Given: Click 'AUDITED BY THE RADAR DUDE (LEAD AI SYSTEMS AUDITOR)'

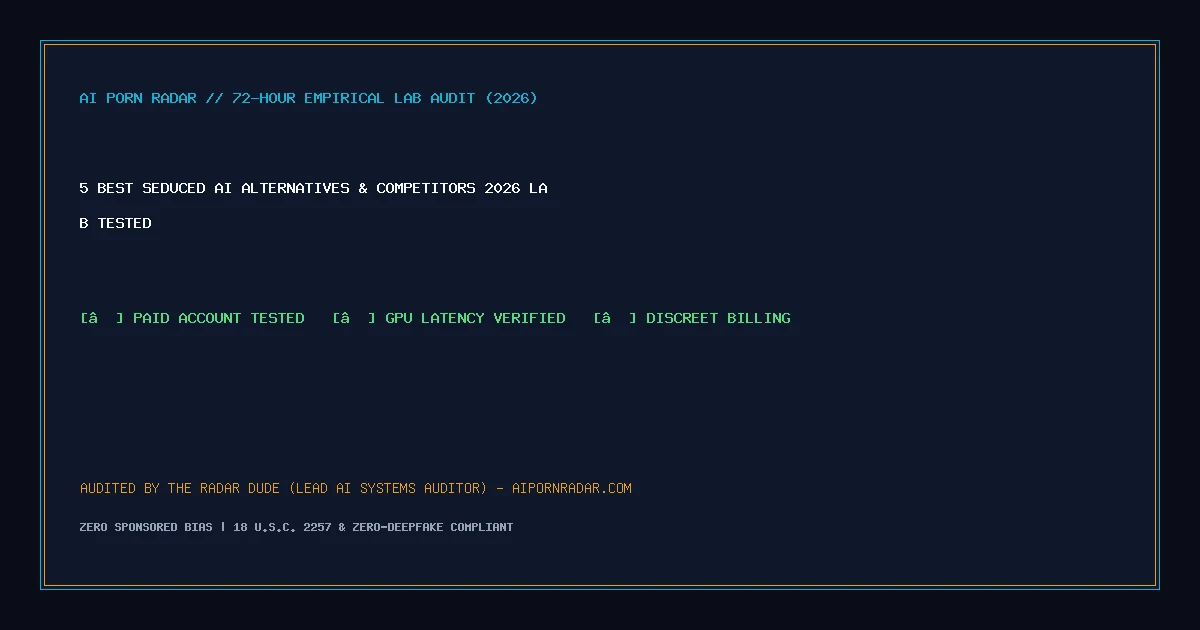Looking at the screenshot, I should pos(284,488).
